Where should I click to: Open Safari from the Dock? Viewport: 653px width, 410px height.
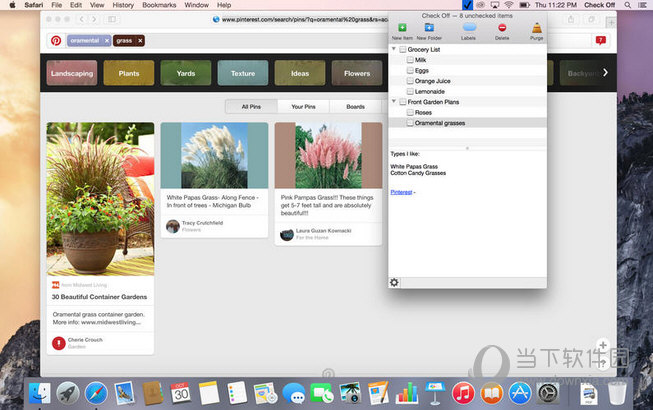[96, 393]
